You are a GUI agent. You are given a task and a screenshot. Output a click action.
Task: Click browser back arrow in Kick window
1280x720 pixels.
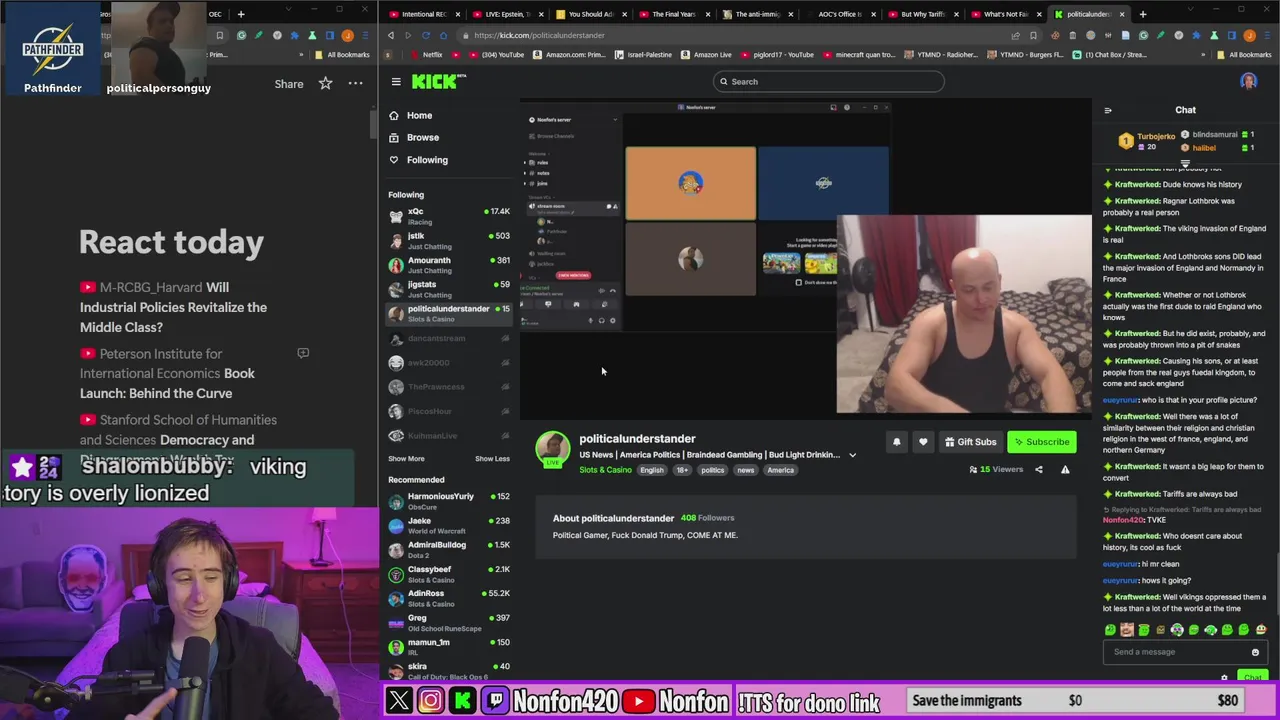(391, 35)
